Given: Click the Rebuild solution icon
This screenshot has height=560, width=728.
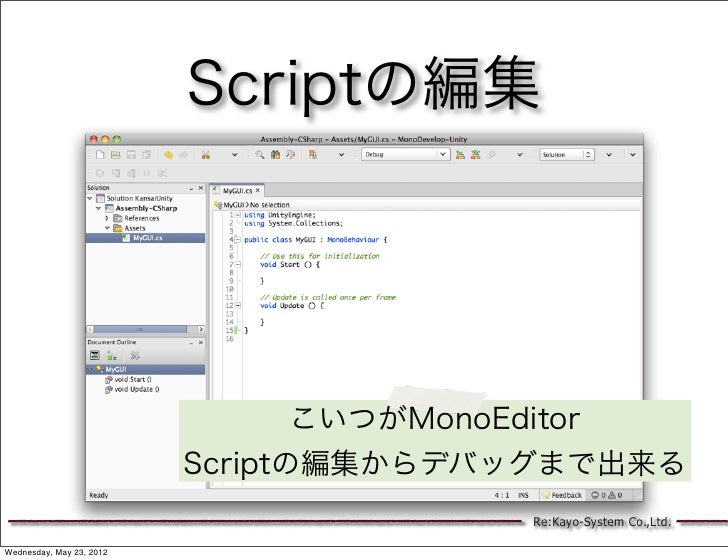Looking at the screenshot, I should pyautogui.click(x=475, y=155).
